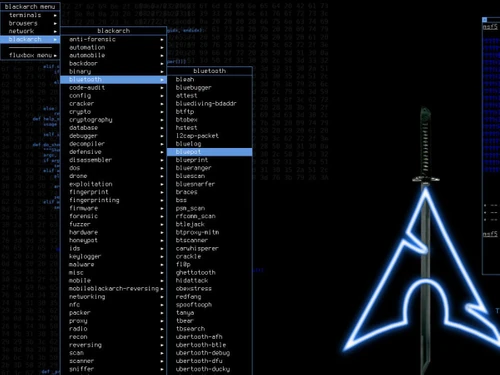This screenshot has height=375, width=500.
Task: Launch btscanner tool
Action: pos(209,240)
